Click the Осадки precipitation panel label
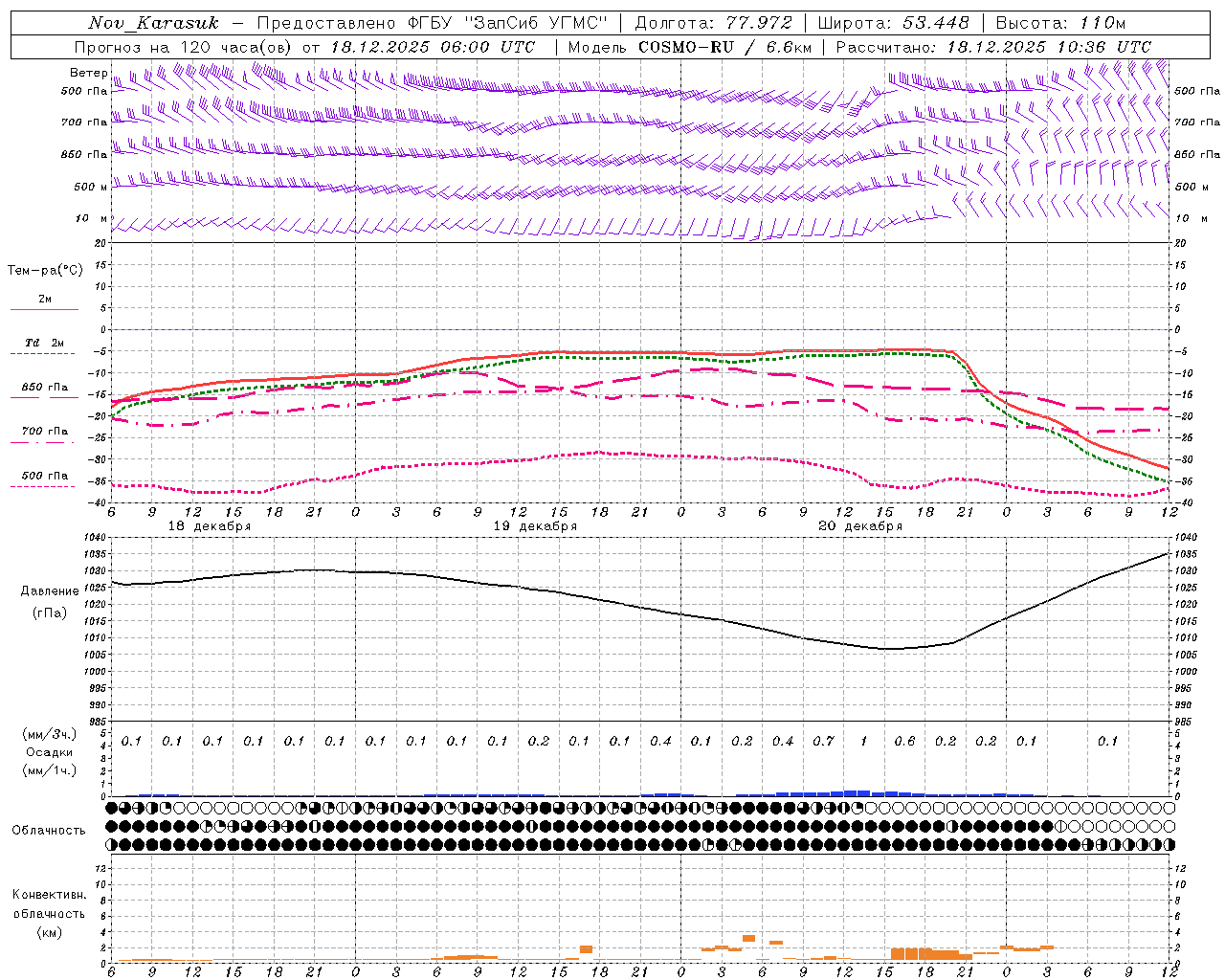 click(50, 752)
